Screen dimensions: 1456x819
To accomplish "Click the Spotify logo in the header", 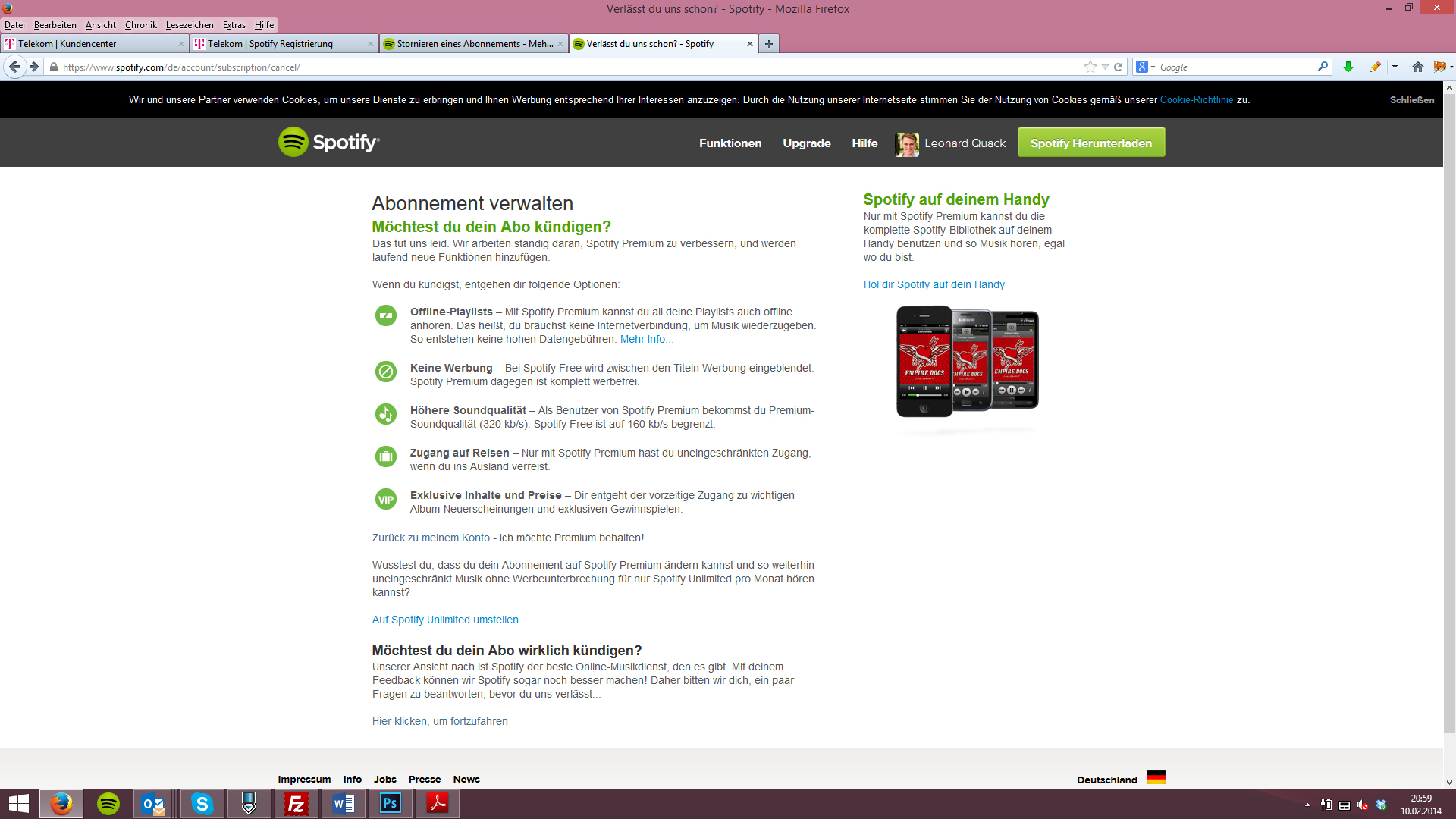I will (328, 142).
